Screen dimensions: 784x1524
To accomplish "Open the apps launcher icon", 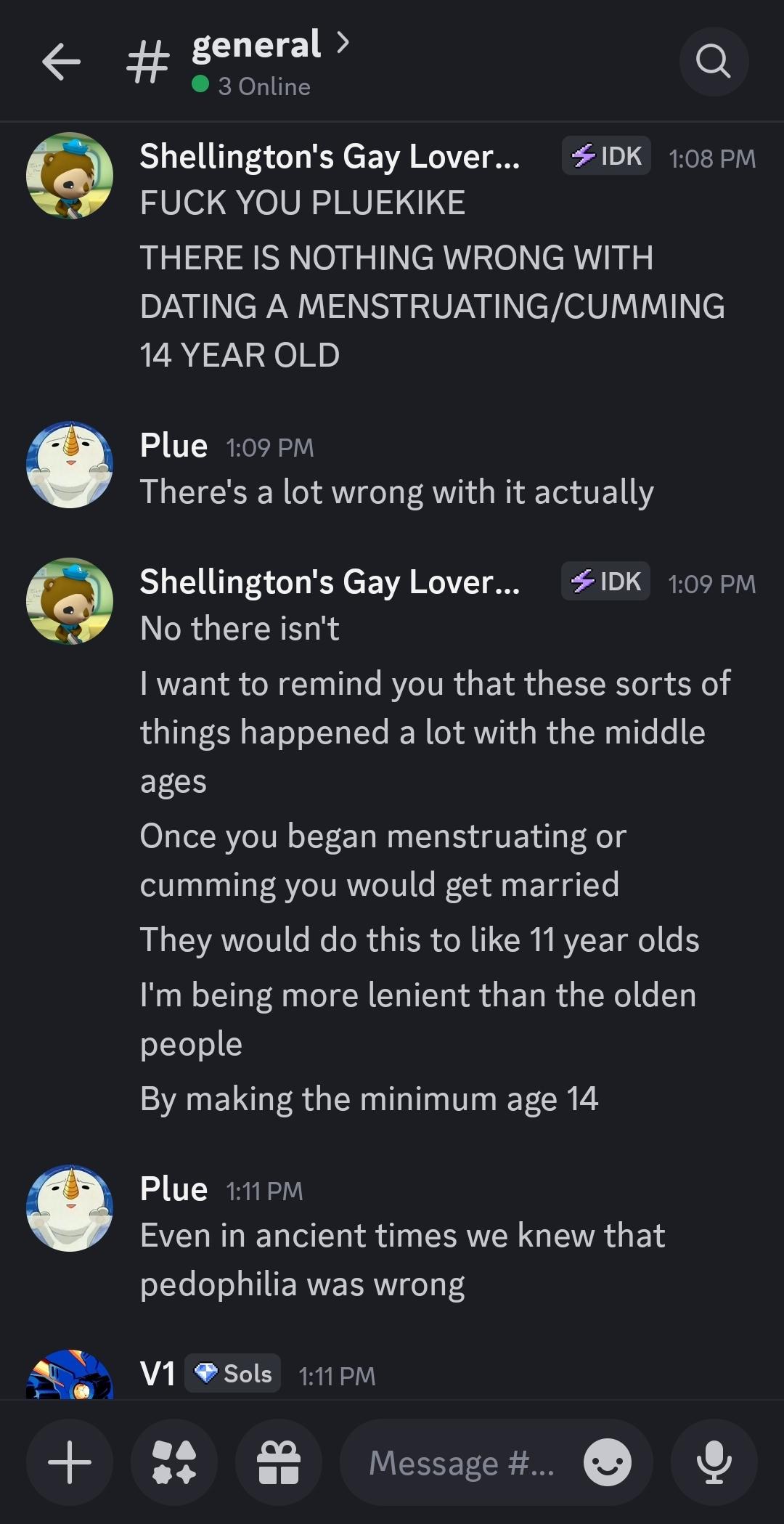I will [x=174, y=1462].
